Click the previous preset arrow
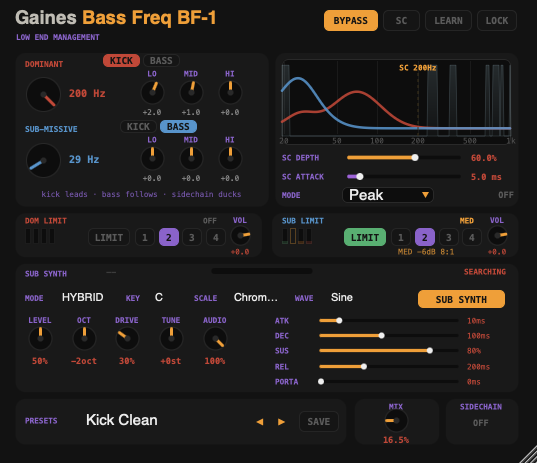The height and width of the screenshot is (463, 537). click(x=260, y=422)
